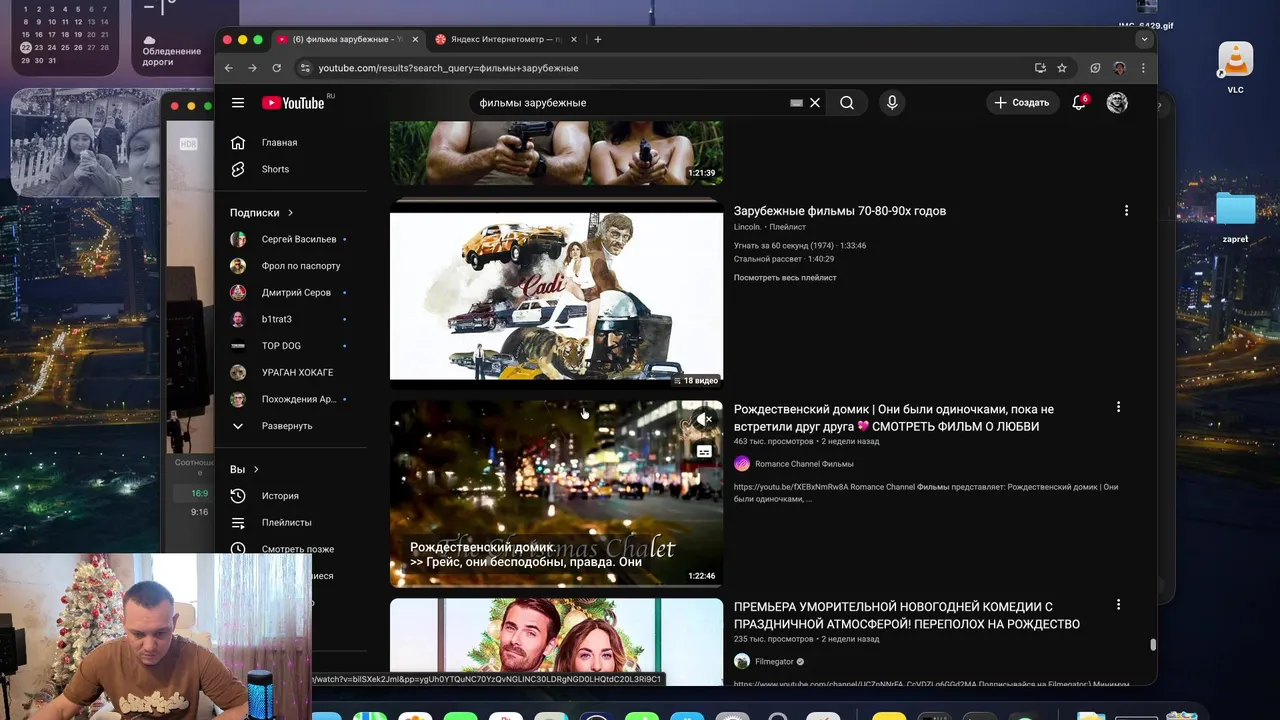1280x720 pixels.
Task: Open the zapret folder on desktop
Action: [1236, 215]
